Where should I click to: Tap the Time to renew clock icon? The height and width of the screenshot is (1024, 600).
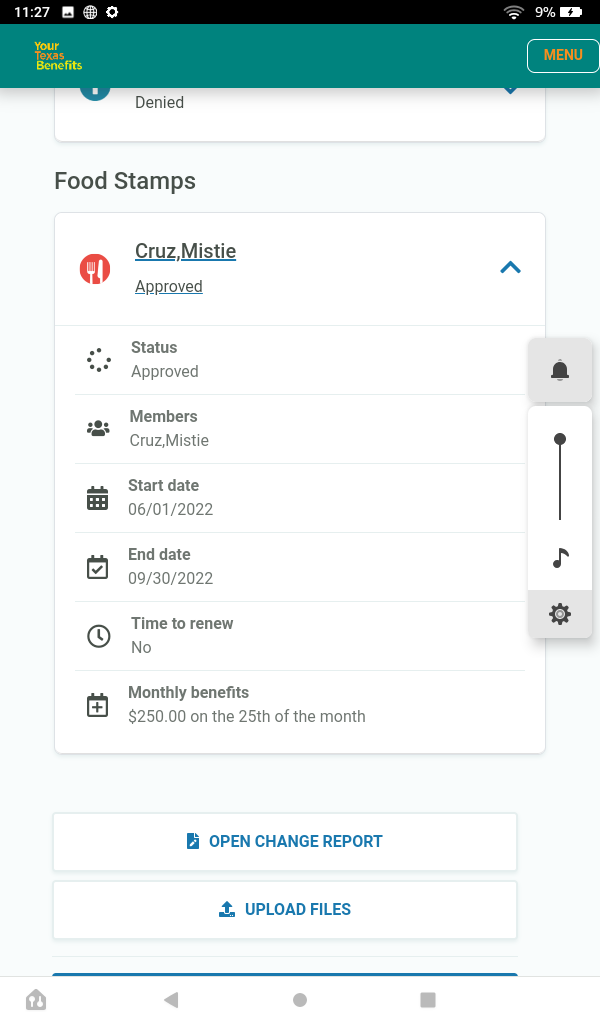point(99,636)
